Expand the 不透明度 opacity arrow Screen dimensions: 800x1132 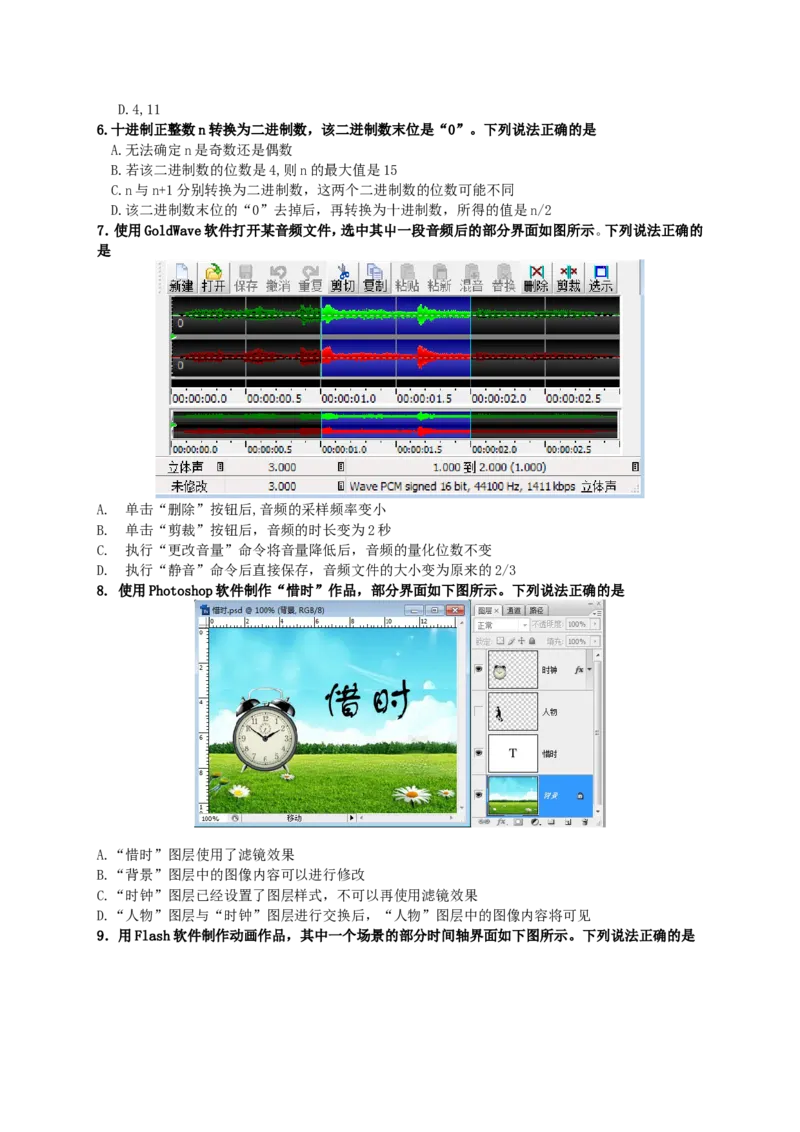pos(596,625)
